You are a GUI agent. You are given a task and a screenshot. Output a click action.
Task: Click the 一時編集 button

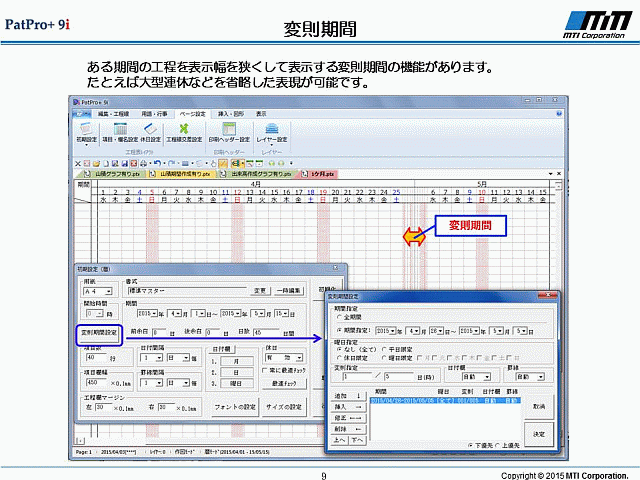coord(289,291)
